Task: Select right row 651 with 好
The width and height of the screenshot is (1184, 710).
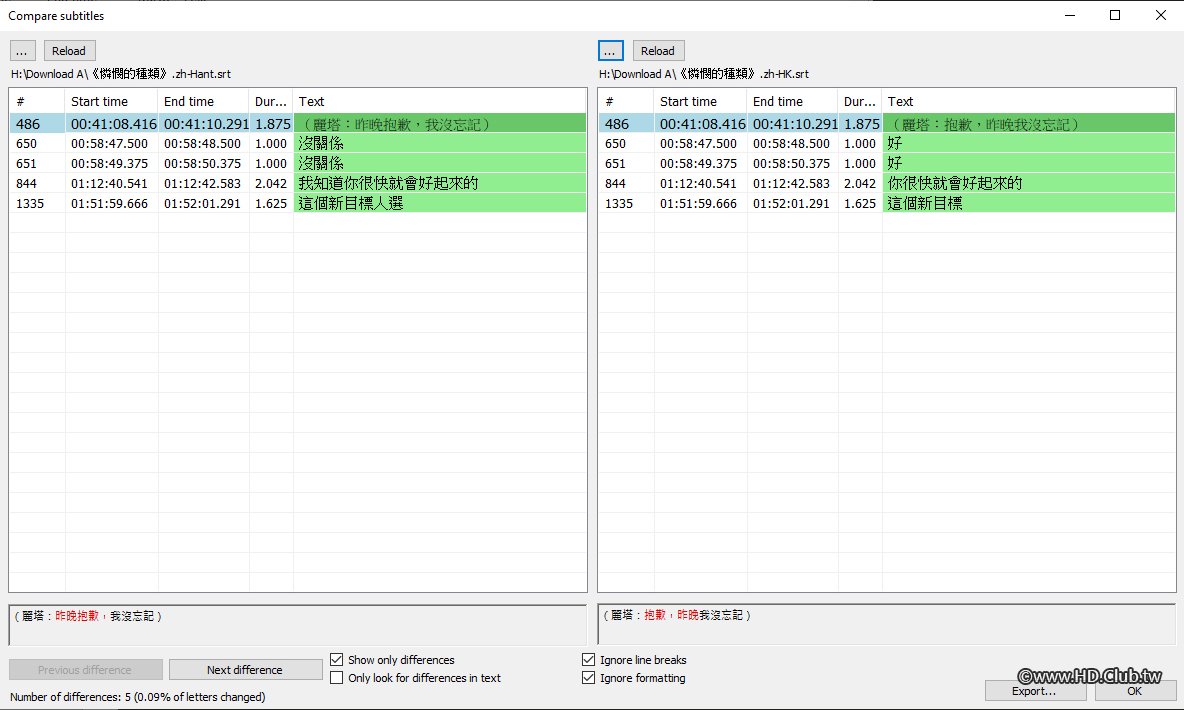Action: point(886,163)
